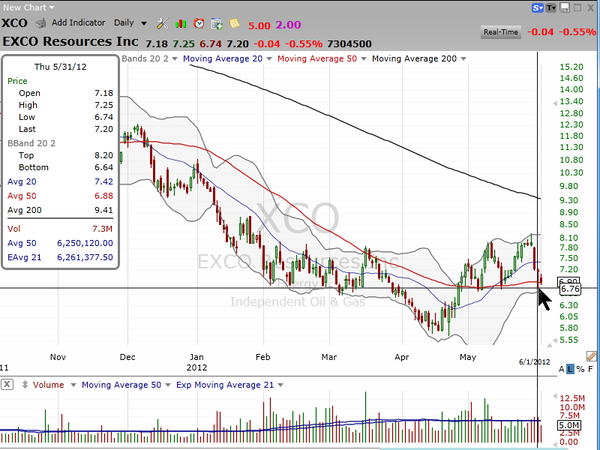The image size is (600, 450).
Task: Click the gray T timeframe-link icon
Action: tap(551, 8)
